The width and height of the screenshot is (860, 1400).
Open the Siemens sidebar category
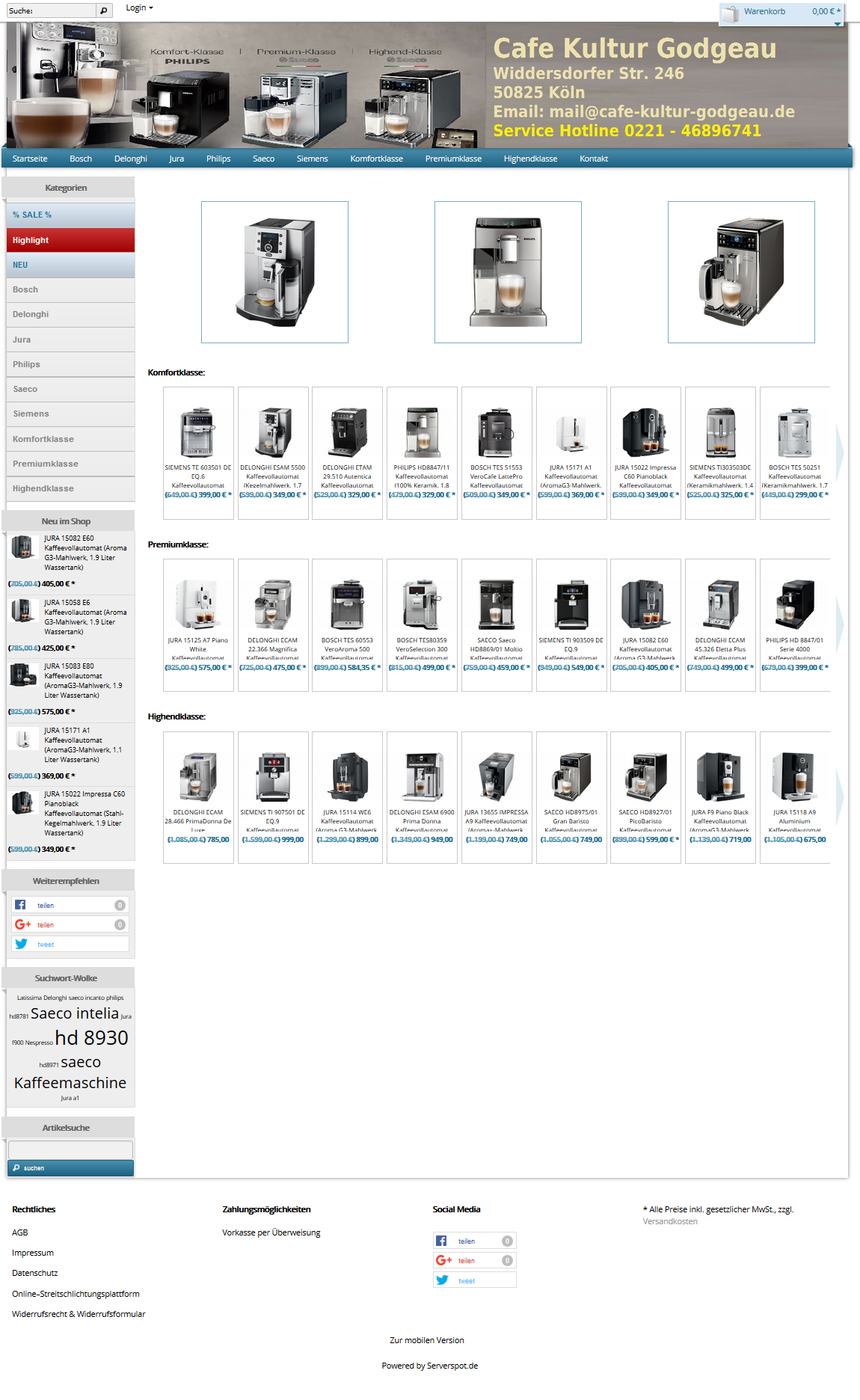(x=70, y=414)
